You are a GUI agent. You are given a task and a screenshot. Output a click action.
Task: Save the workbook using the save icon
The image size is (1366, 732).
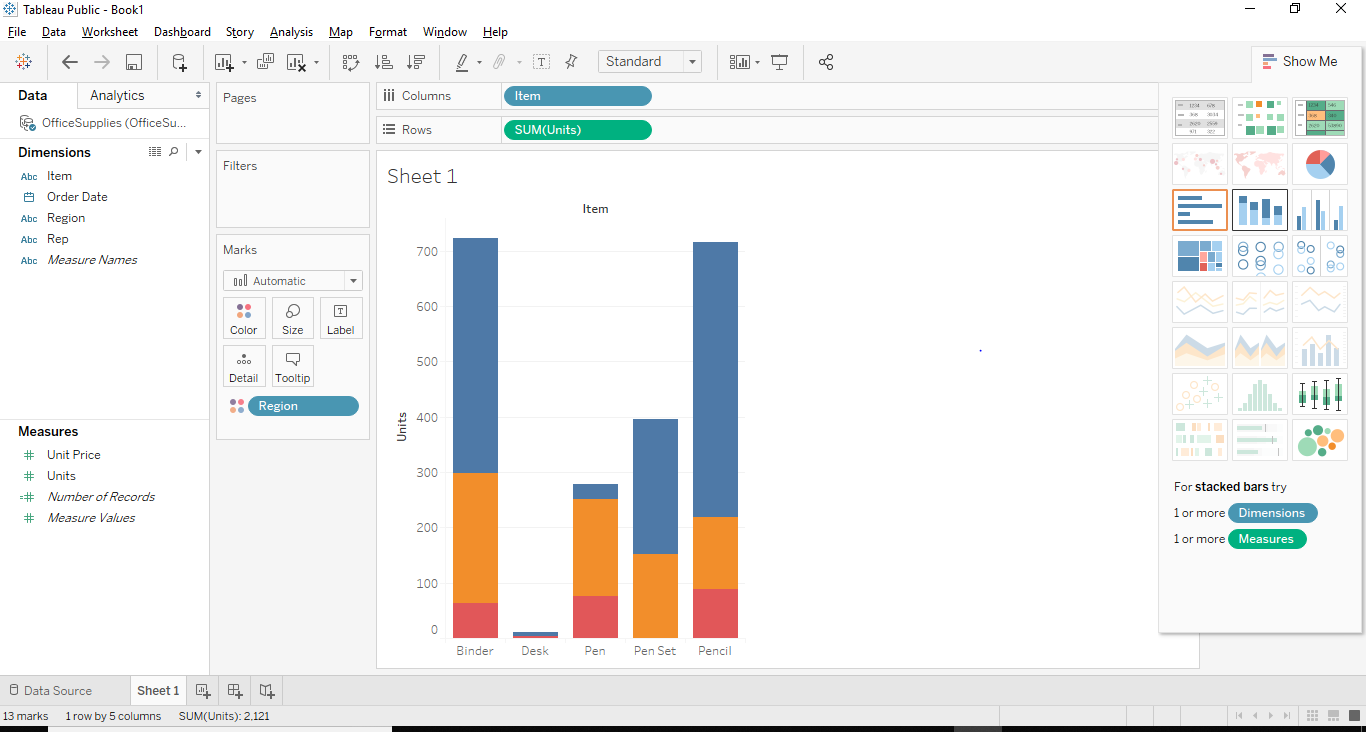click(133, 61)
